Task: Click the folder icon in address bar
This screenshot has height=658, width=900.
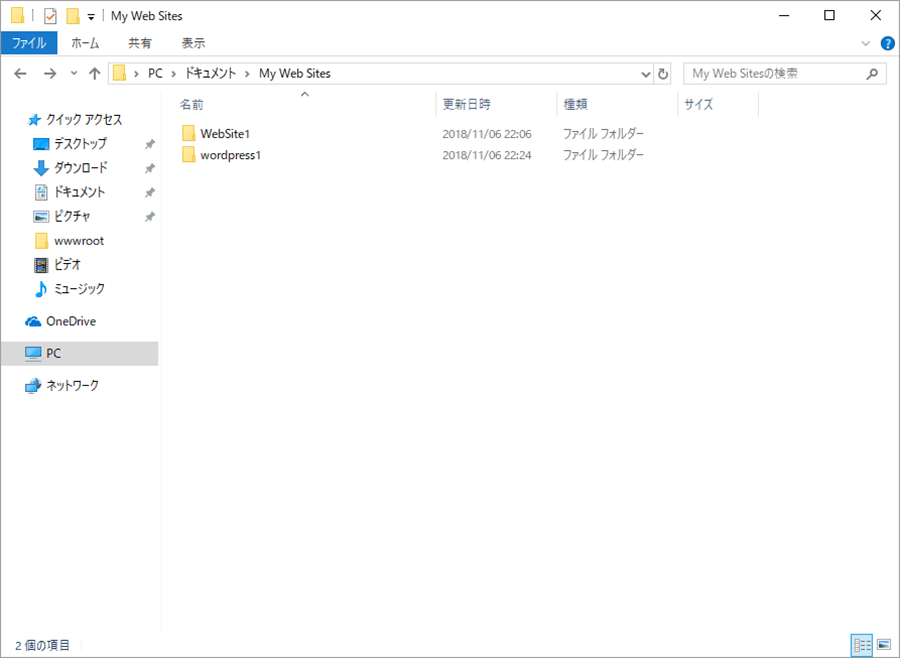Action: pyautogui.click(x=119, y=73)
